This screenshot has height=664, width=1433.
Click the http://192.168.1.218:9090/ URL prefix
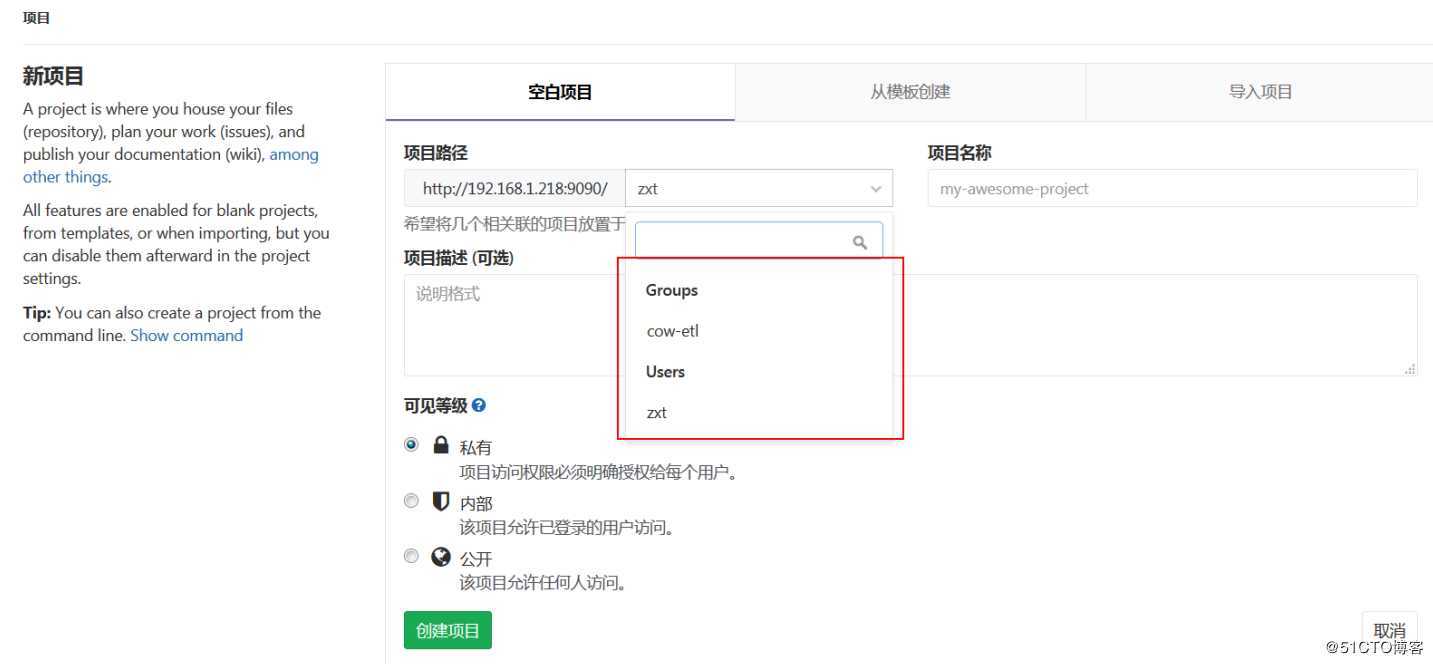[515, 188]
